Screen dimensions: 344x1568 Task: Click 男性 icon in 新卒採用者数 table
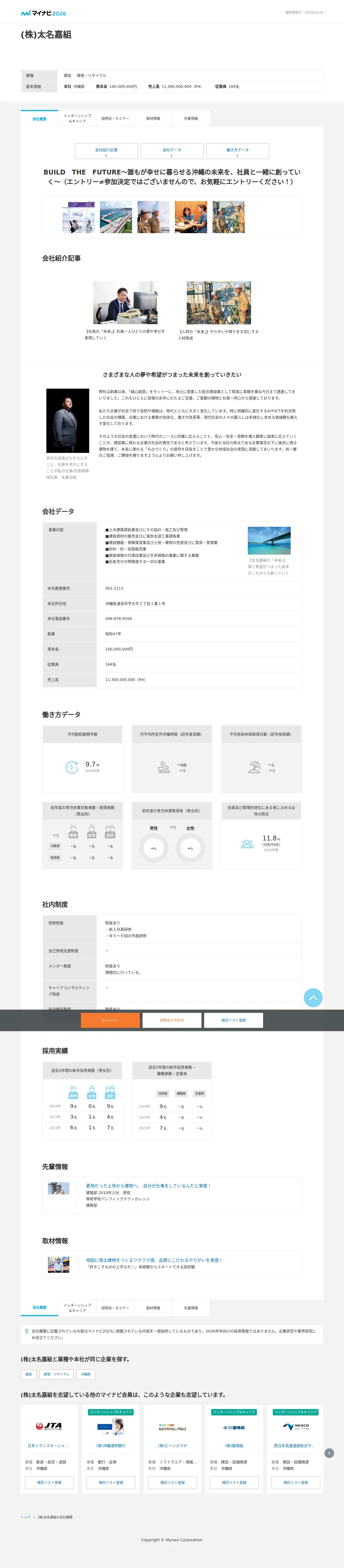click(x=73, y=1092)
